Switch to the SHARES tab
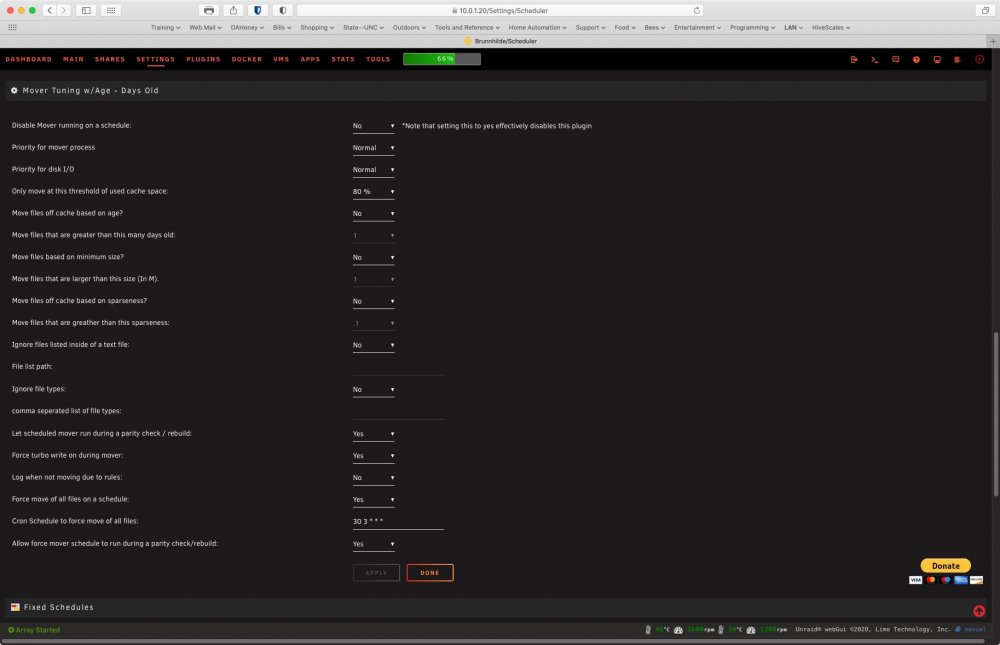 [x=110, y=59]
